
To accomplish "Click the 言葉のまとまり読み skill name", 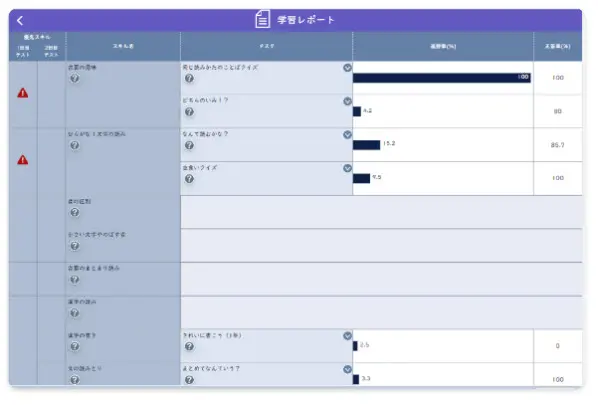I will (x=94, y=268).
